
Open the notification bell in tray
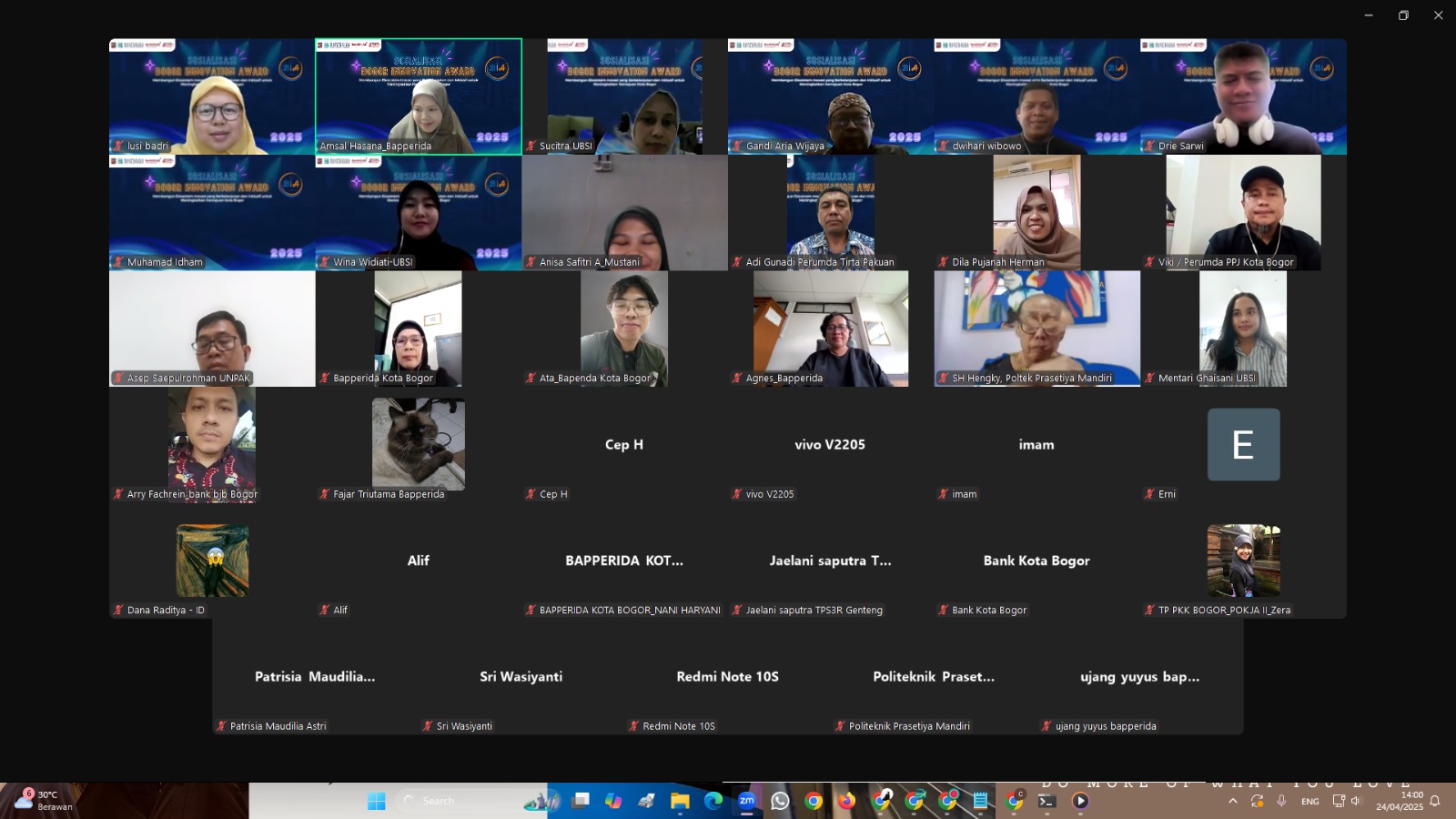pyautogui.click(x=1435, y=801)
